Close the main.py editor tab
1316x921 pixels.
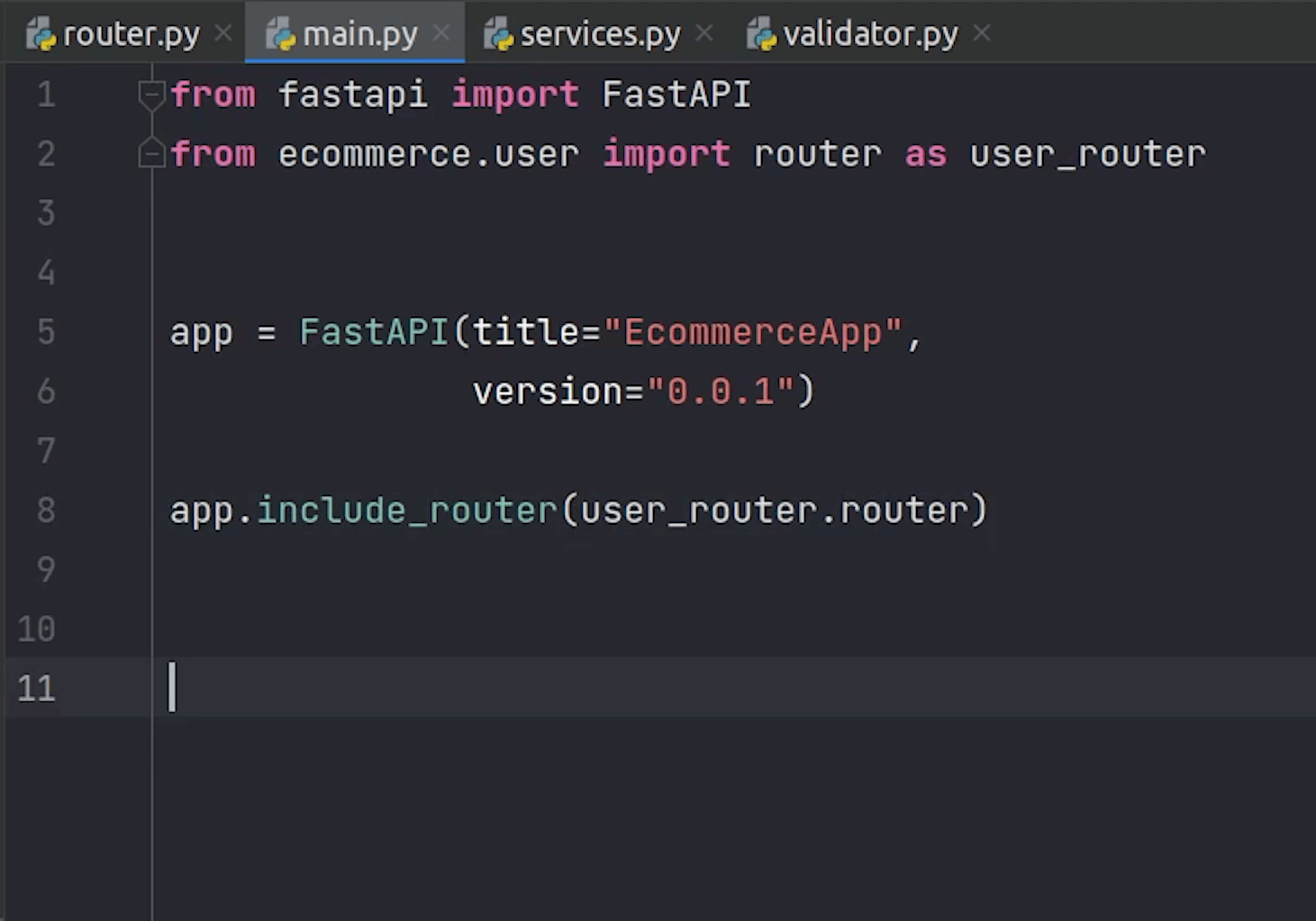[x=441, y=33]
